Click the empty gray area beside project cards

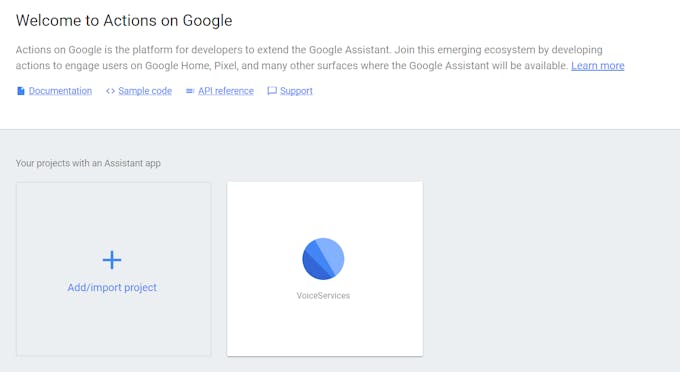pyautogui.click(x=551, y=269)
